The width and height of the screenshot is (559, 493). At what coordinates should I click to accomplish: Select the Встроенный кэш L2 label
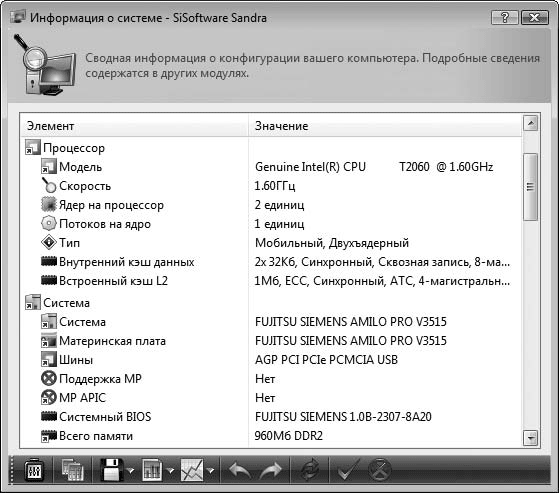113,281
